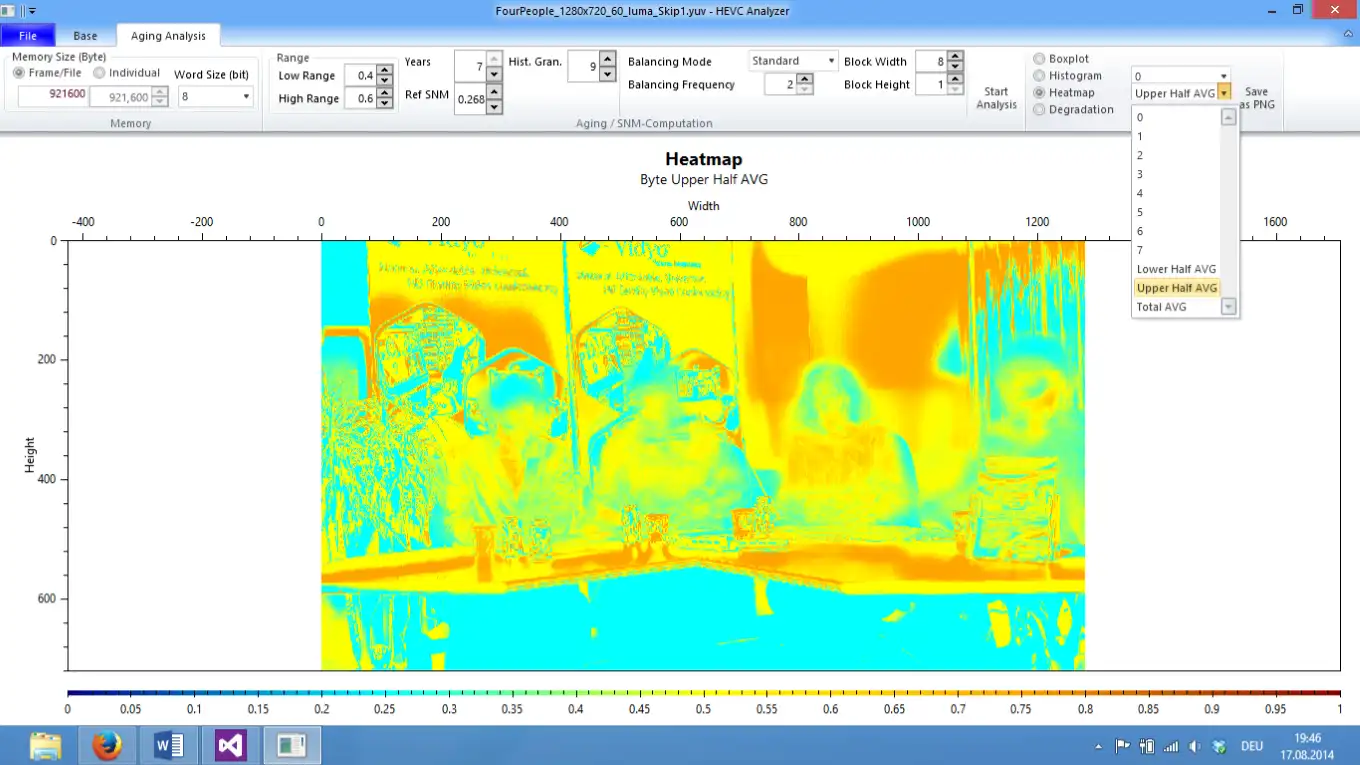Image resolution: width=1360 pixels, height=765 pixels.
Task: Select option 5 in the dropdown list
Action: (x=1176, y=212)
